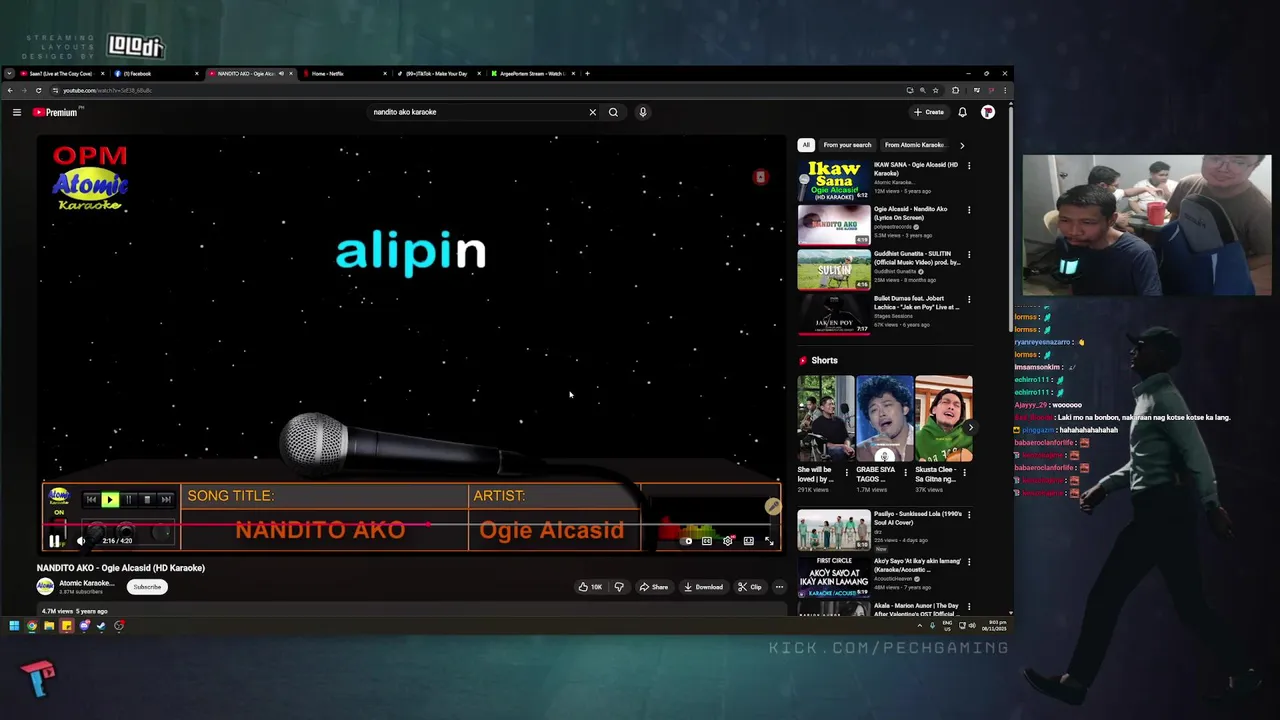
Task: Open options for the Jak en Poy video
Action: click(x=969, y=300)
